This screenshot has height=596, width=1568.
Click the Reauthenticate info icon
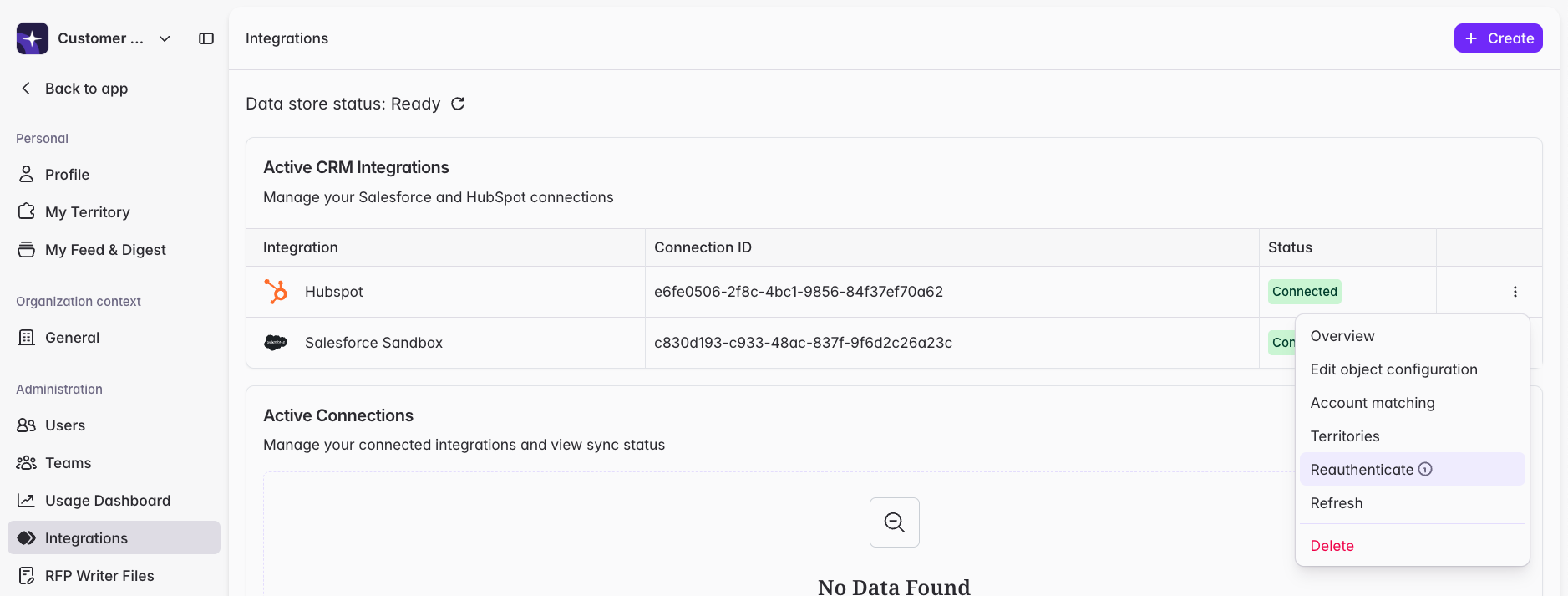click(1425, 469)
